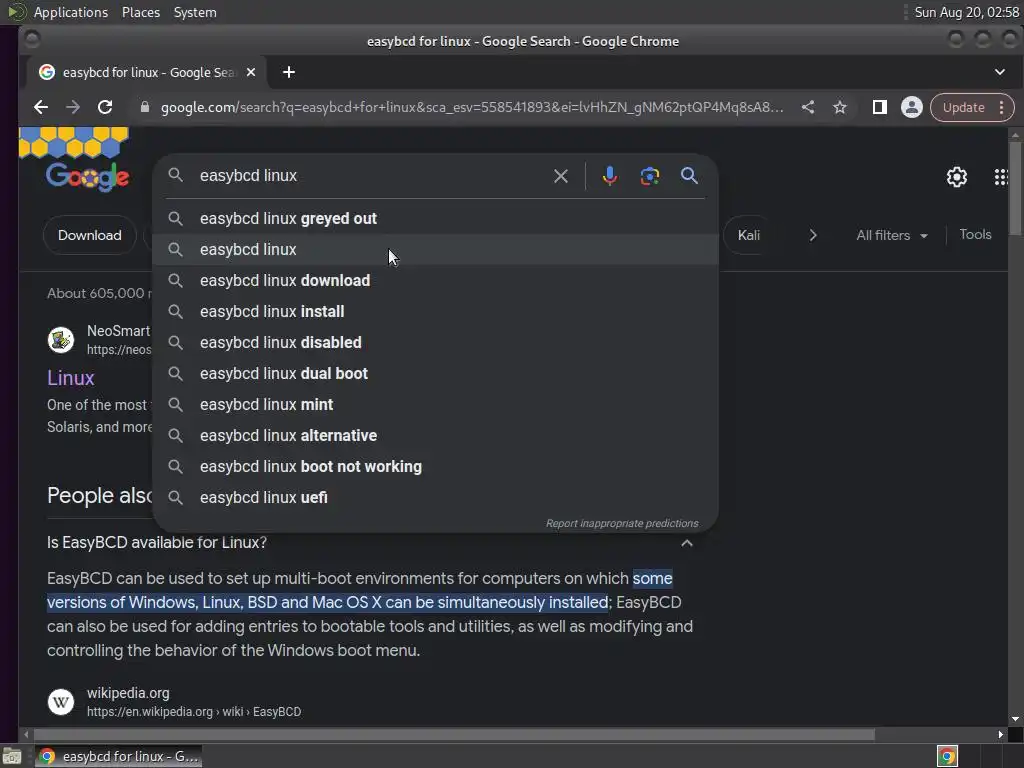The width and height of the screenshot is (1024, 768).
Task: Click the horizontal scrollbar thumb
Action: coord(454,735)
